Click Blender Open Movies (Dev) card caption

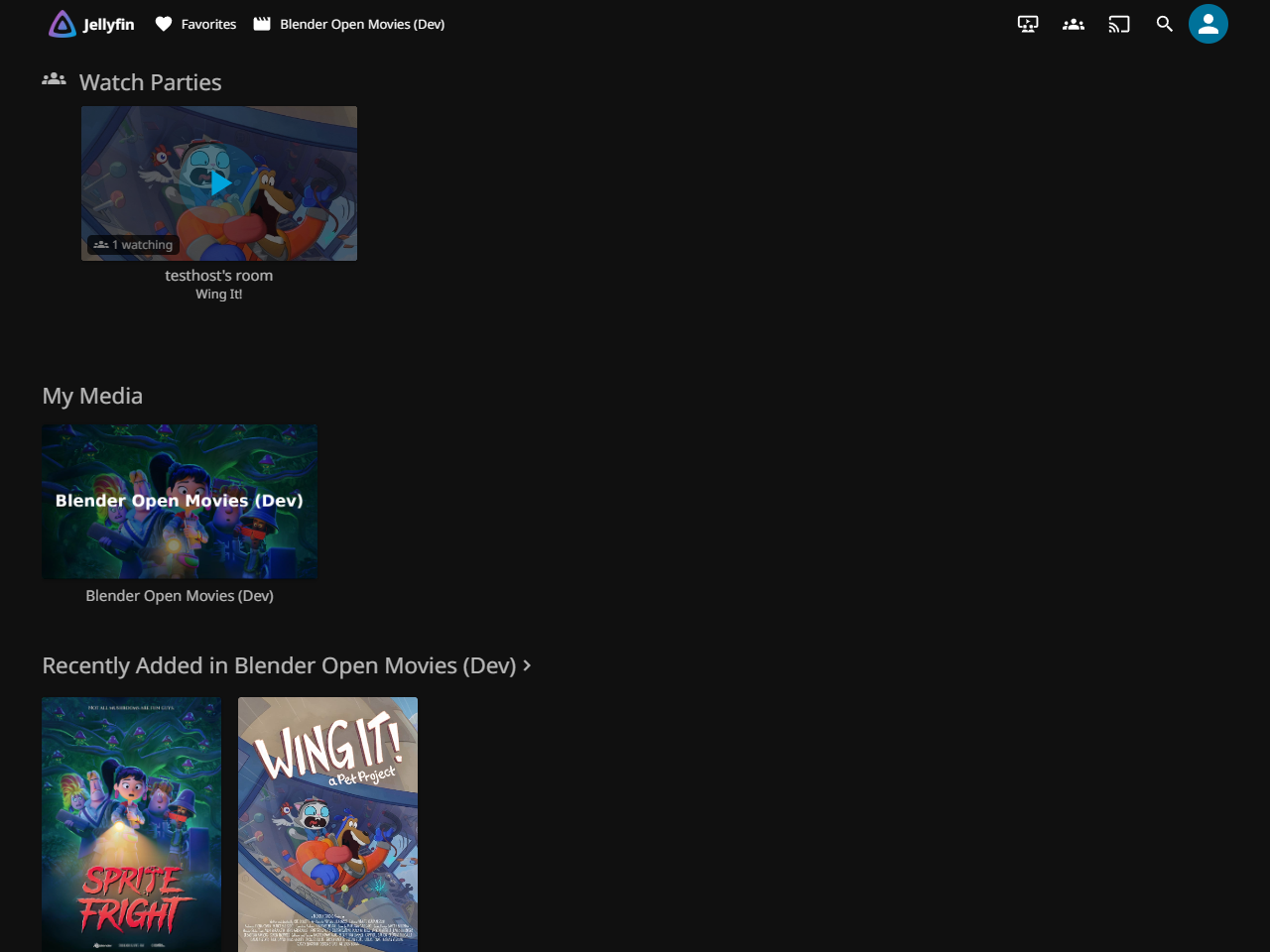click(x=180, y=596)
